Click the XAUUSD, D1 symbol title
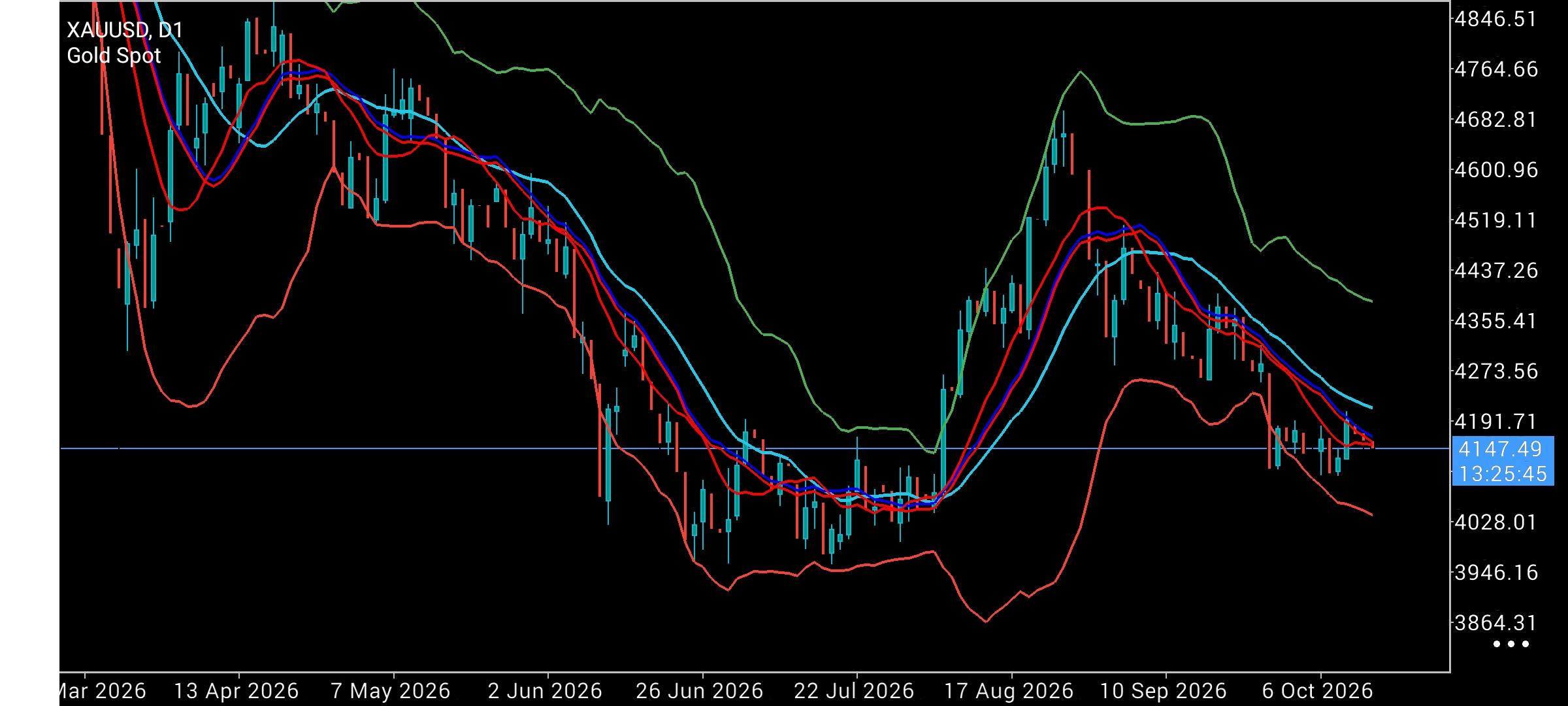The image size is (1568, 706). pos(125,30)
